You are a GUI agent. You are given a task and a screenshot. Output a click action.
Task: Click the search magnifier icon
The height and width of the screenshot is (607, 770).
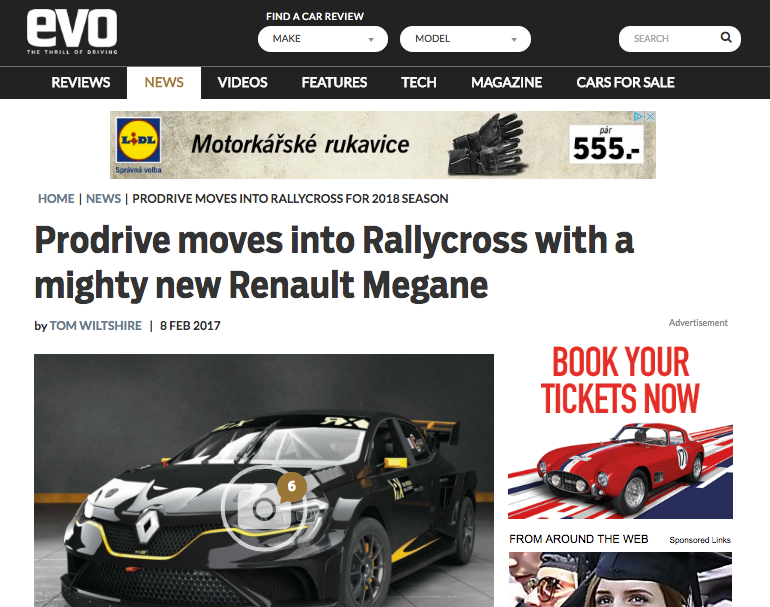(x=726, y=38)
